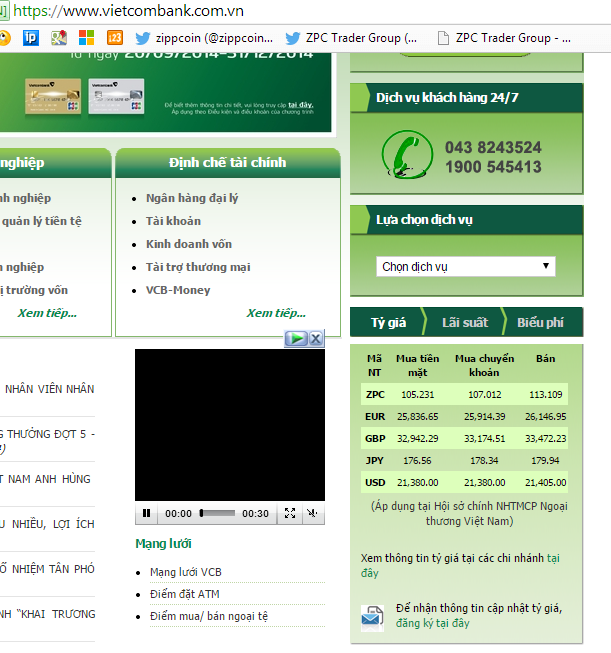Click the gold JCB card image
This screenshot has height=653, width=611.
pos(53,96)
